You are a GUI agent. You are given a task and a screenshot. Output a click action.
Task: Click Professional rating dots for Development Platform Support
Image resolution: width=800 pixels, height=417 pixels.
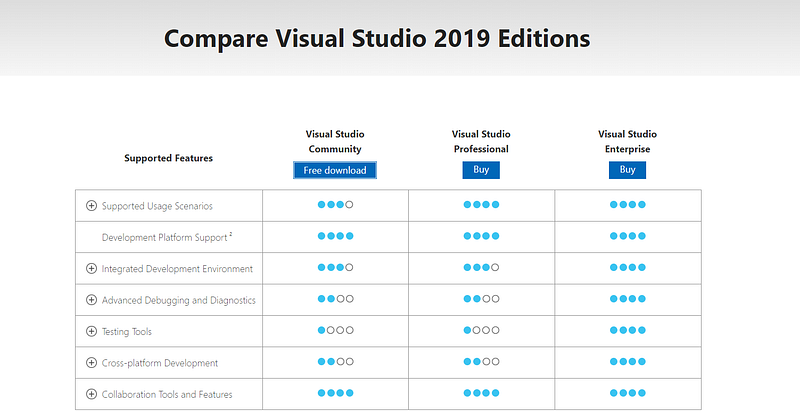coord(481,236)
